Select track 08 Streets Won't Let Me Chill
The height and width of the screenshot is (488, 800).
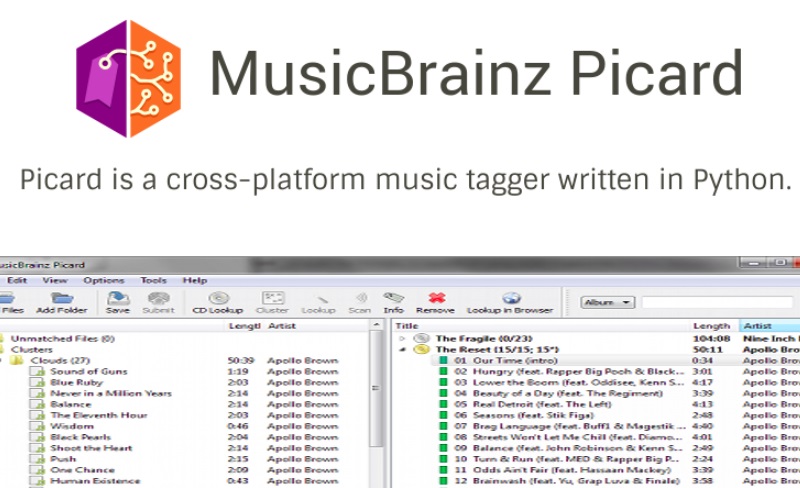point(569,437)
